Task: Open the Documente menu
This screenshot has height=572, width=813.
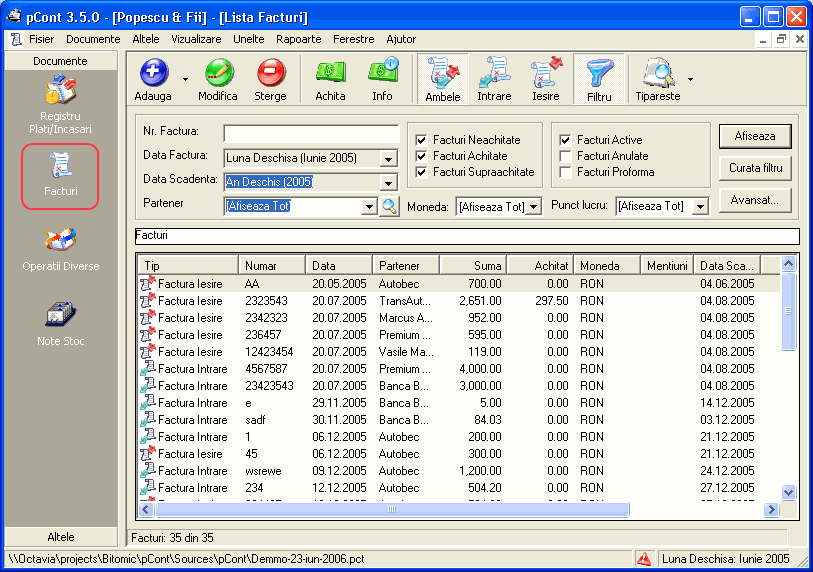Action: [93, 39]
